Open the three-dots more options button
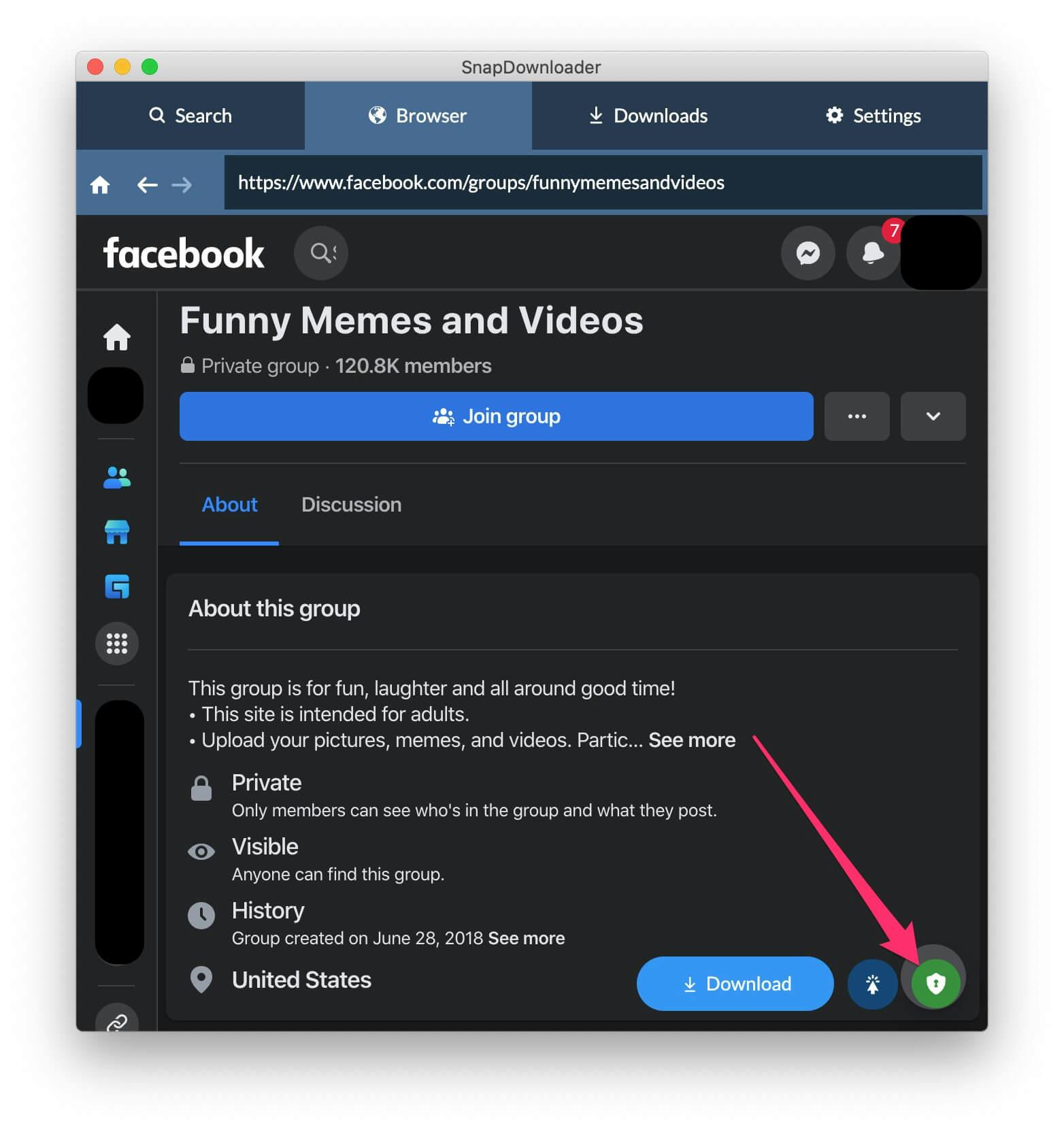 tap(857, 416)
